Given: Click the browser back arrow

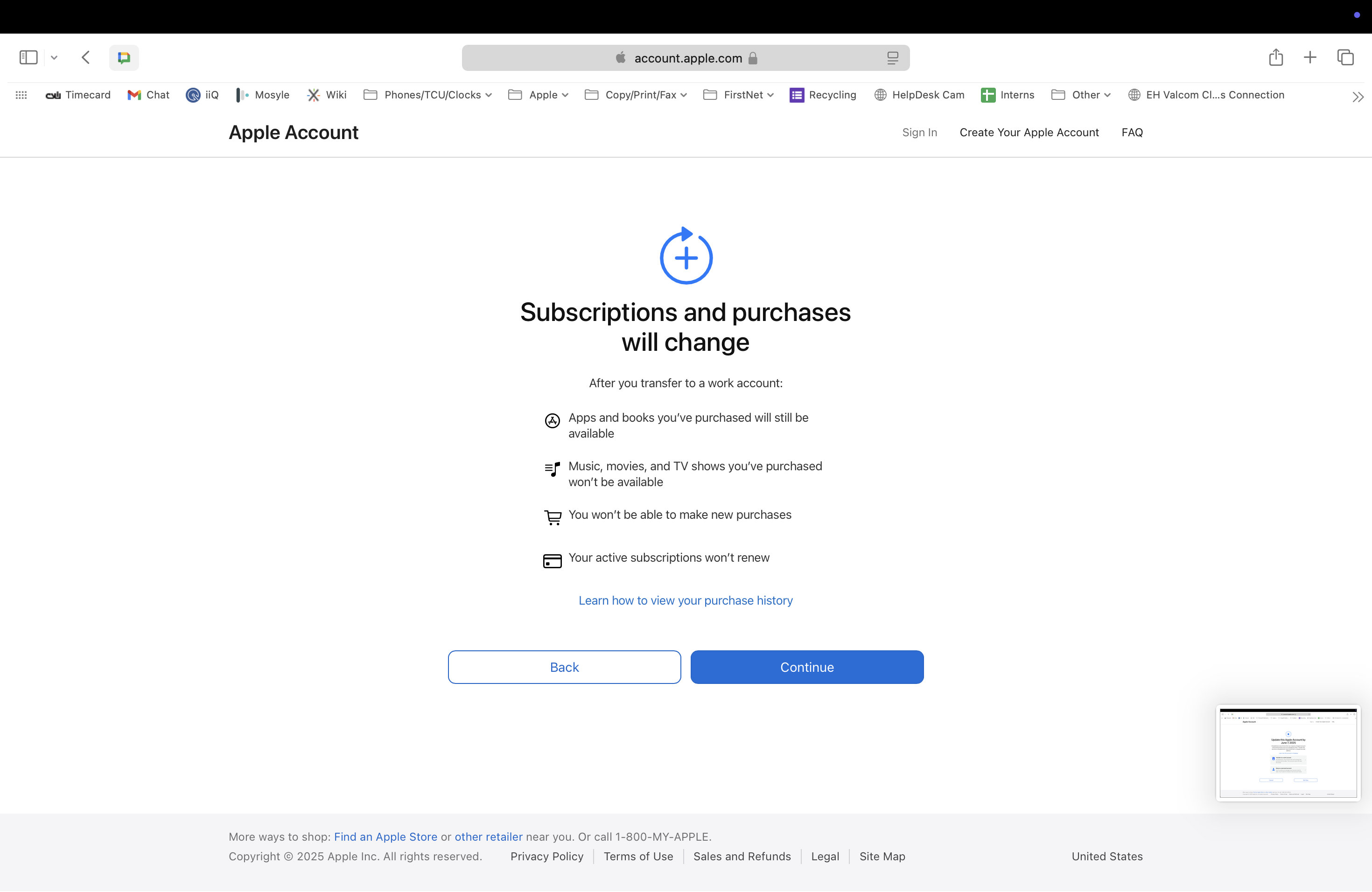Looking at the screenshot, I should point(86,58).
